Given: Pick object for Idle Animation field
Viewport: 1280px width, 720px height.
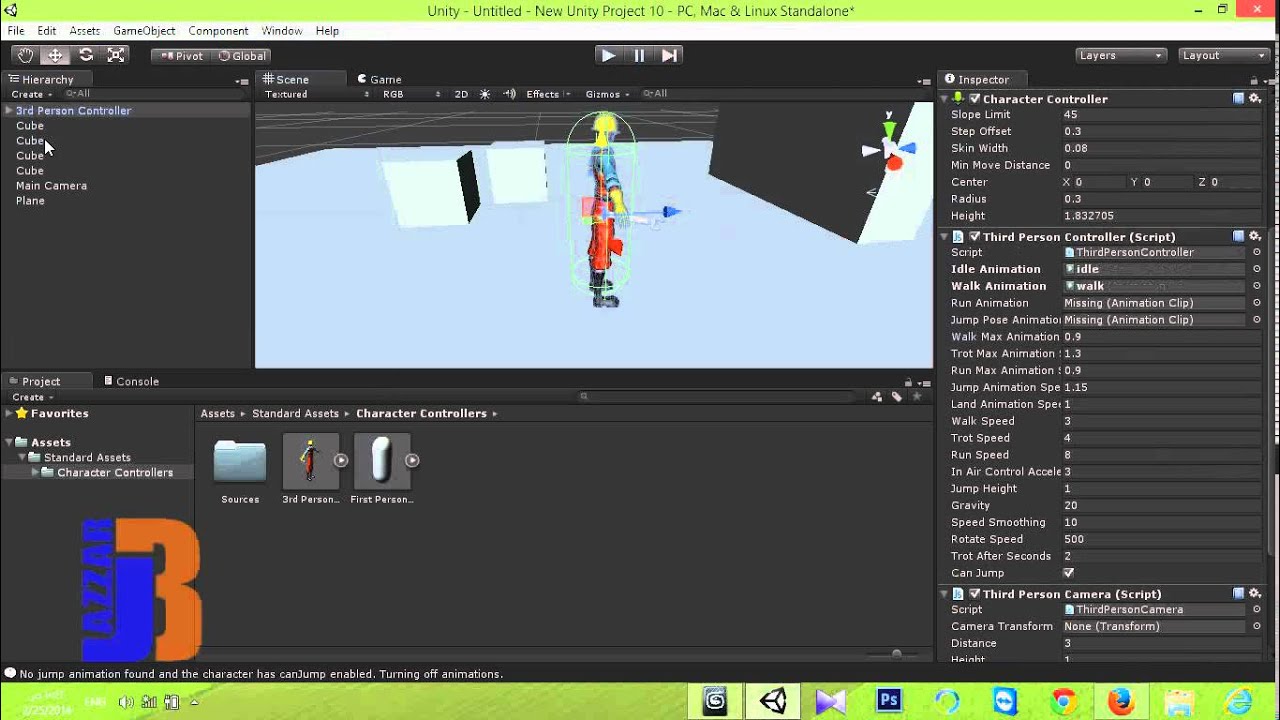Looking at the screenshot, I should coord(1257,269).
